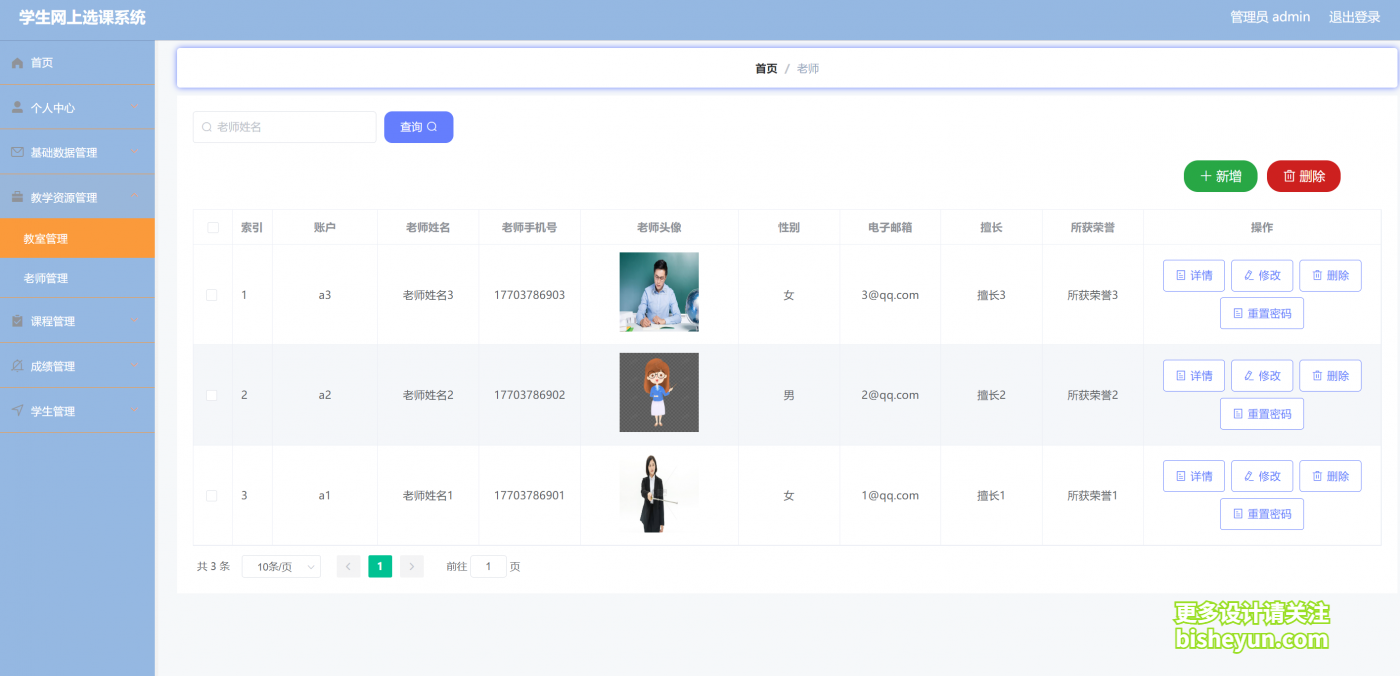Select page 1 in pagination
Viewport: 1400px width, 676px height.
pos(380,566)
